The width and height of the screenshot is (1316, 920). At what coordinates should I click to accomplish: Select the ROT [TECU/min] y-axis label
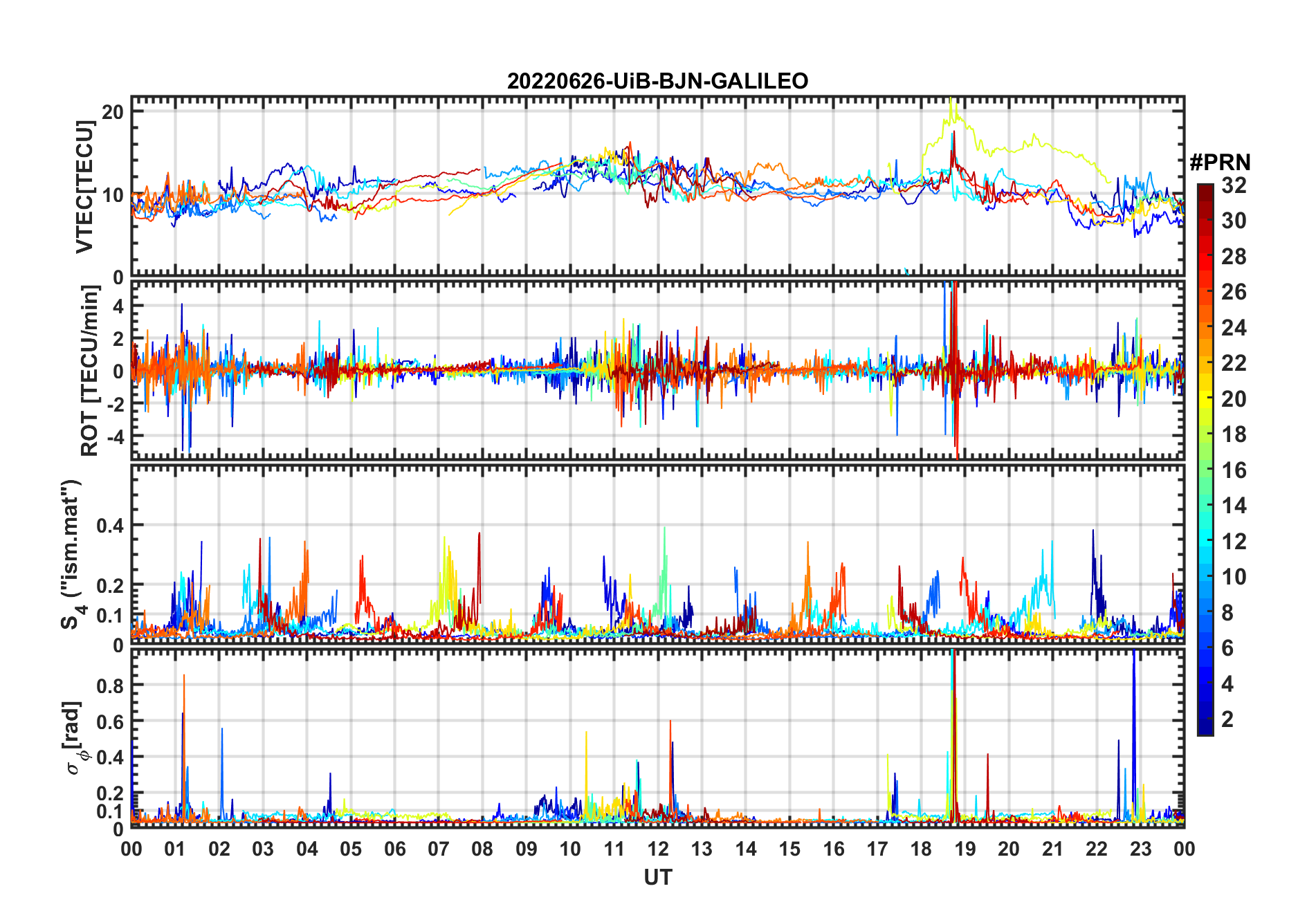coord(90,371)
